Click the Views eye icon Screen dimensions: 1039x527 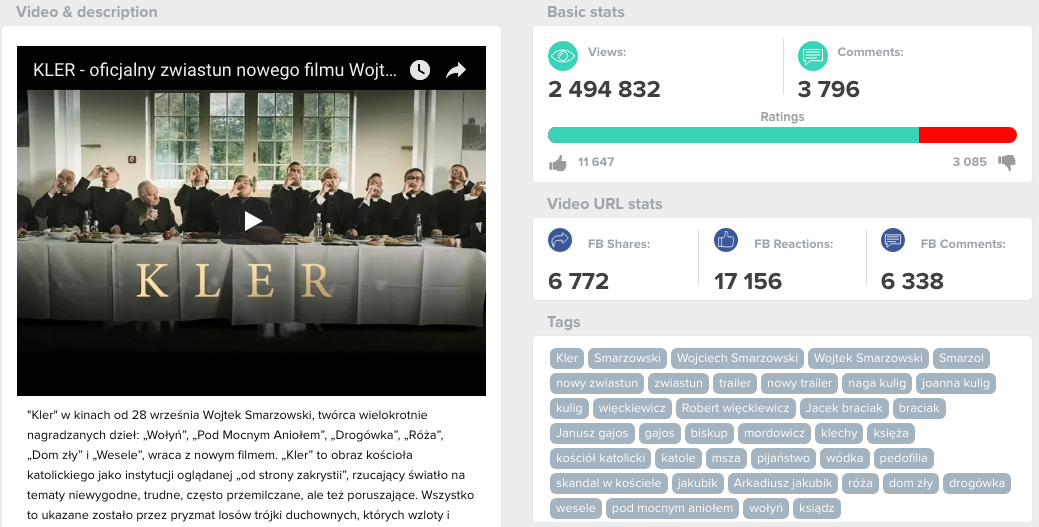pyautogui.click(x=563, y=56)
